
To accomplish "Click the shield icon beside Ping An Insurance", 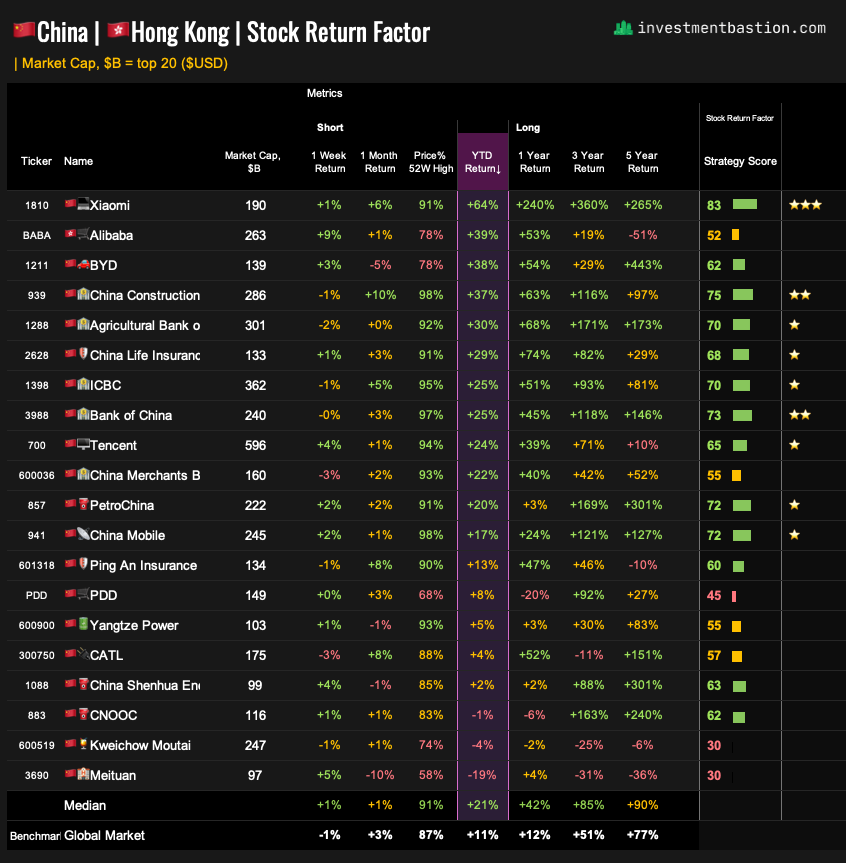I will pos(83,564).
